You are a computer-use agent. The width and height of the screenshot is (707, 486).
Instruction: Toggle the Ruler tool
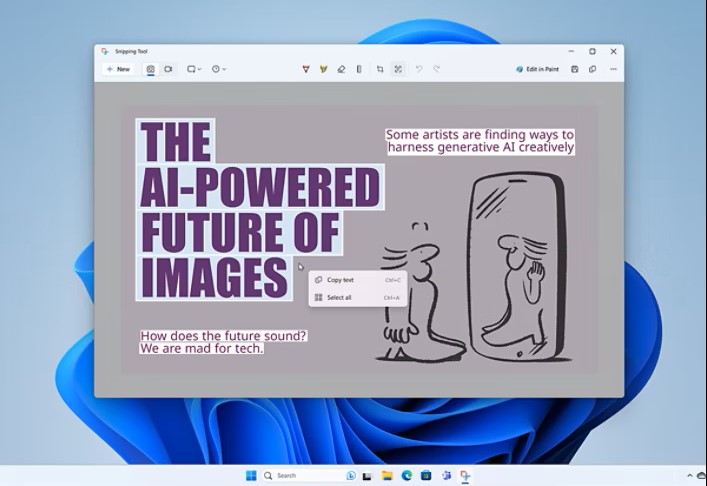[x=359, y=69]
